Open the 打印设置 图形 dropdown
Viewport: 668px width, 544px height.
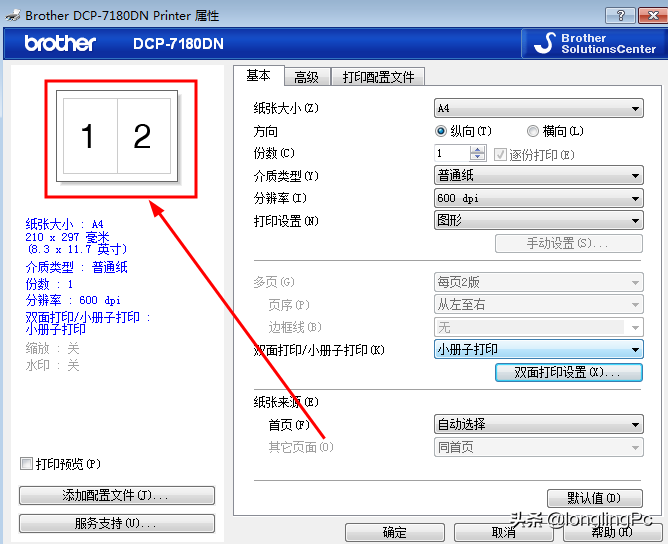(x=538, y=221)
